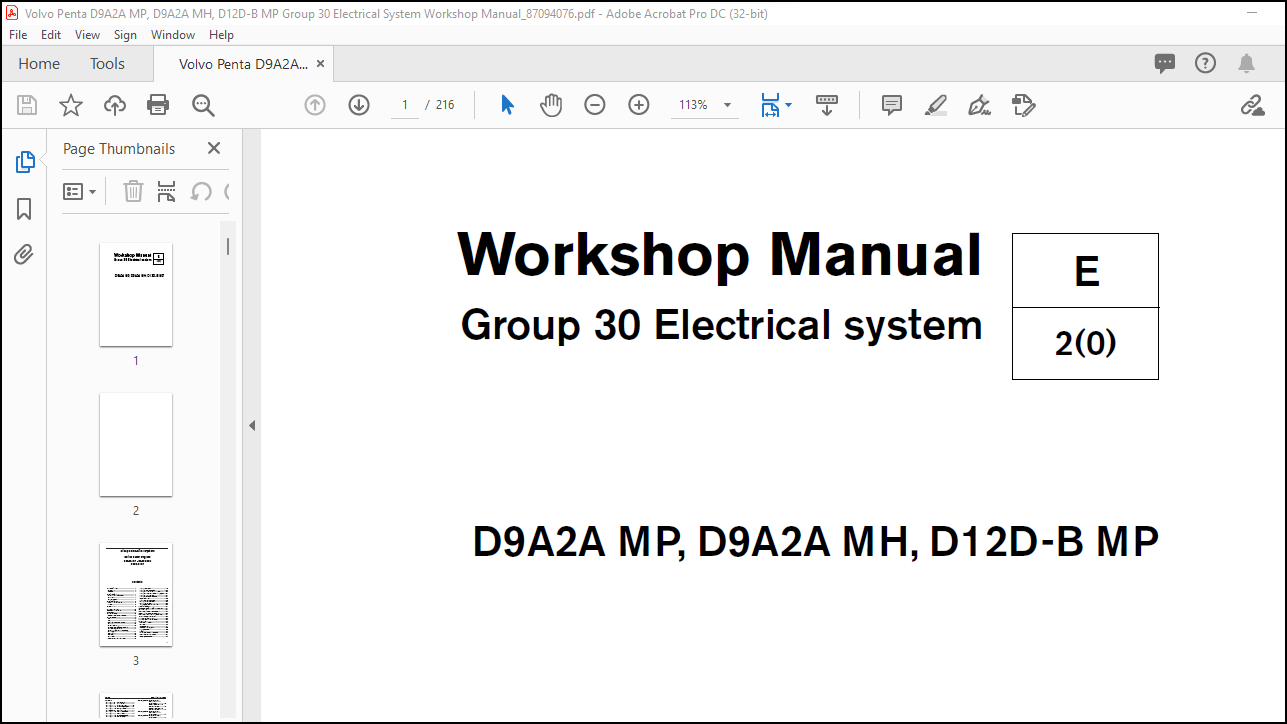Zoom out with the minus circle button
Viewport: 1287px width, 724px height.
595,105
